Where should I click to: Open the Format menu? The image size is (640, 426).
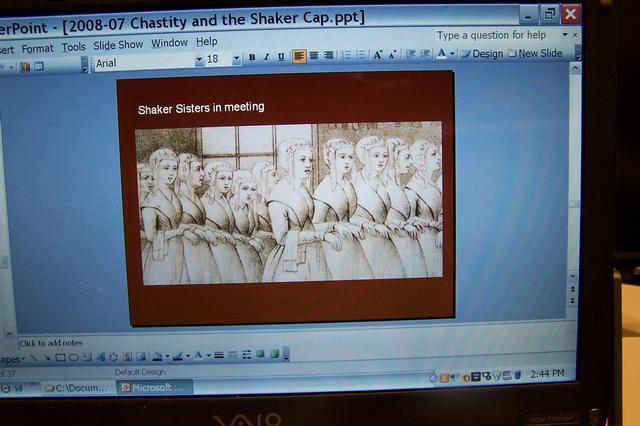tap(38, 49)
